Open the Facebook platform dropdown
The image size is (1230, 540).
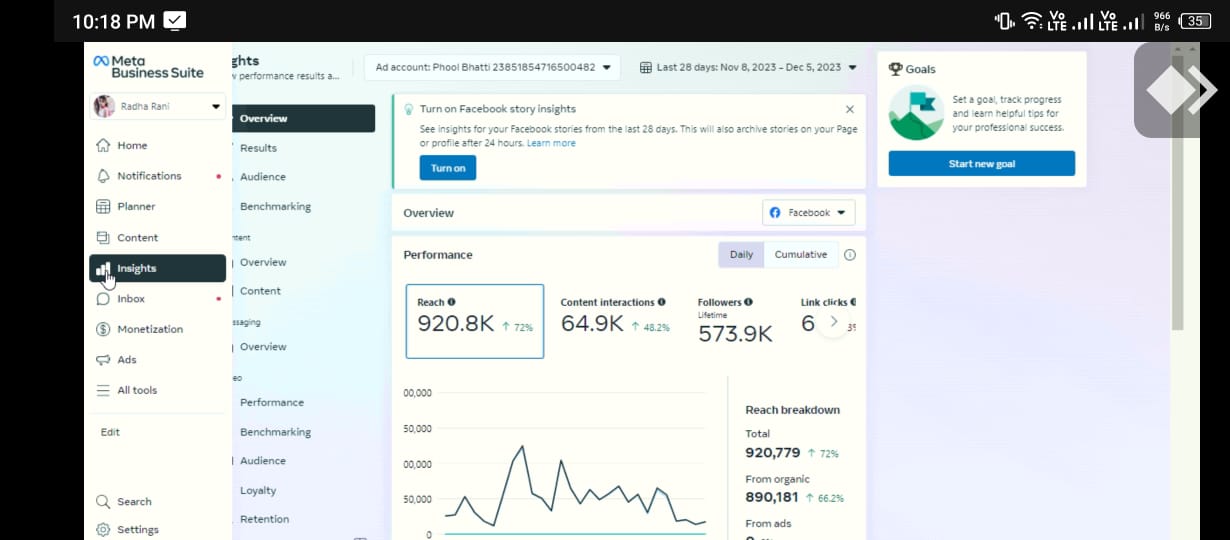point(808,213)
